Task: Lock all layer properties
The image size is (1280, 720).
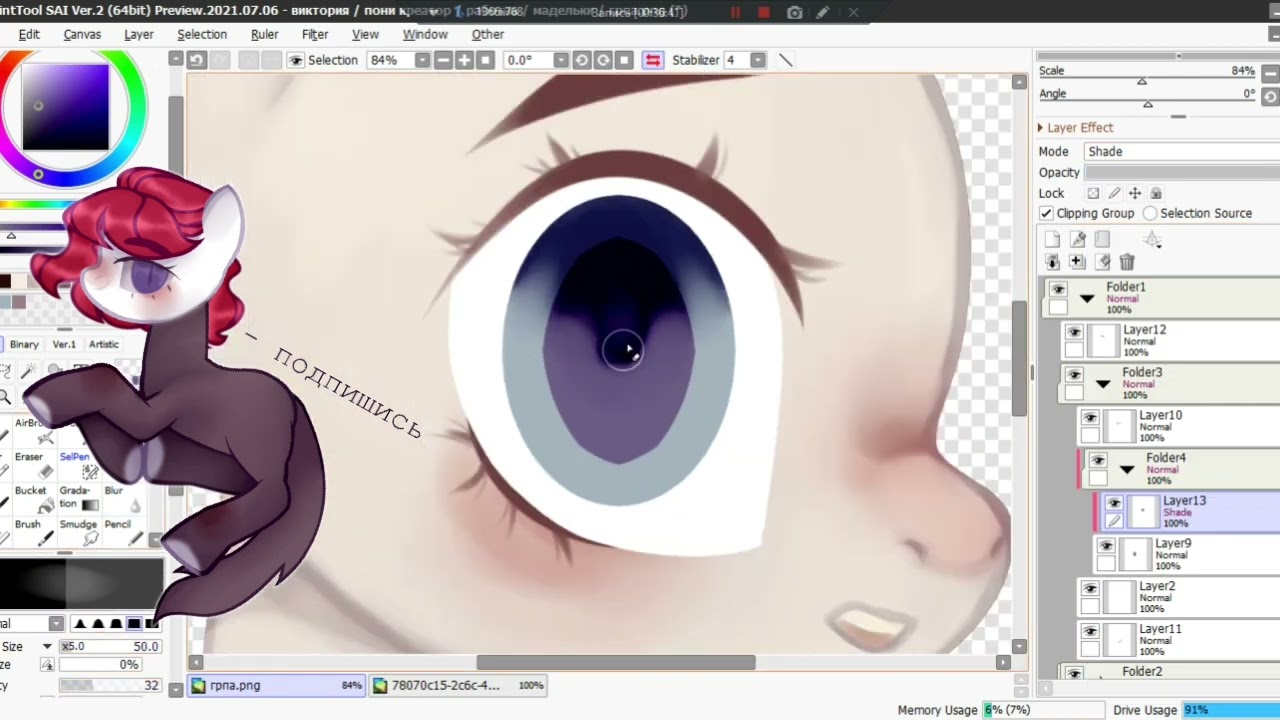Action: 1156,193
